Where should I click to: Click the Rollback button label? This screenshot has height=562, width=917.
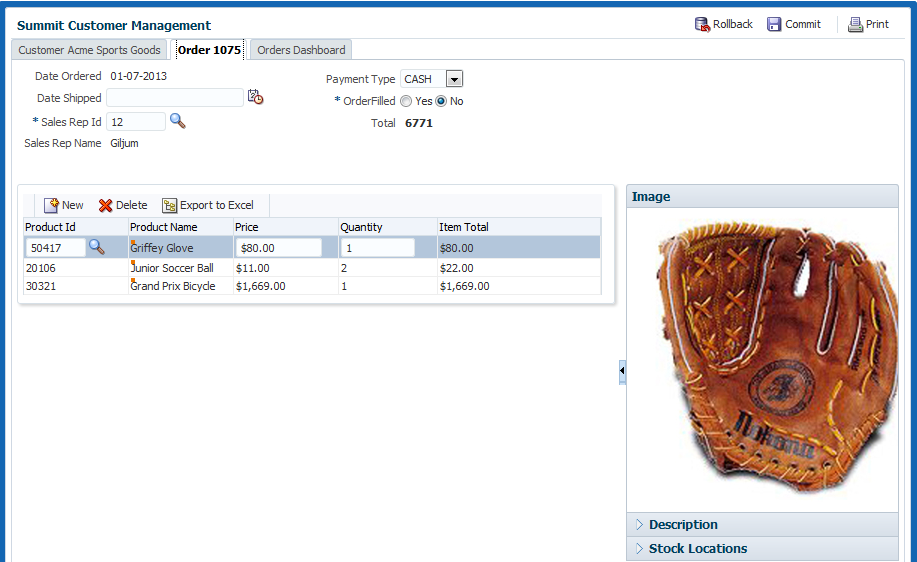pos(733,24)
